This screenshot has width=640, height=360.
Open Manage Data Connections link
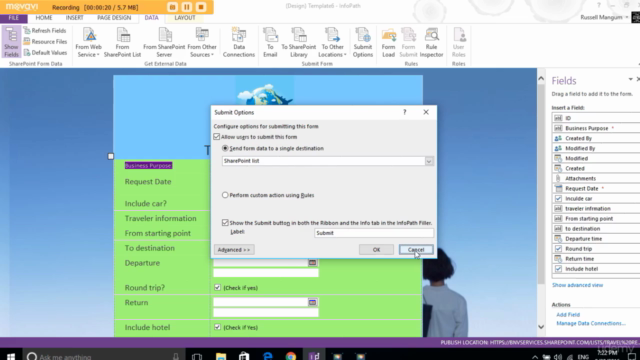click(591, 323)
